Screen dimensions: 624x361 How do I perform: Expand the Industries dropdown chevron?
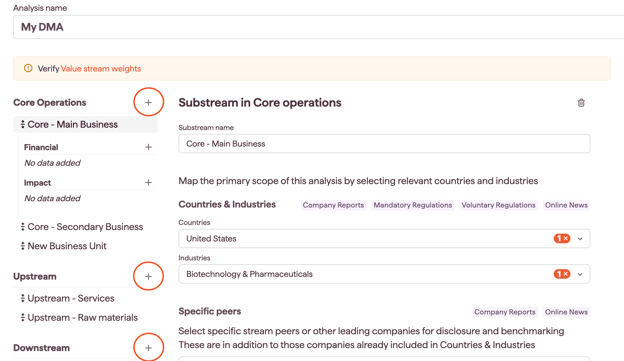point(580,274)
